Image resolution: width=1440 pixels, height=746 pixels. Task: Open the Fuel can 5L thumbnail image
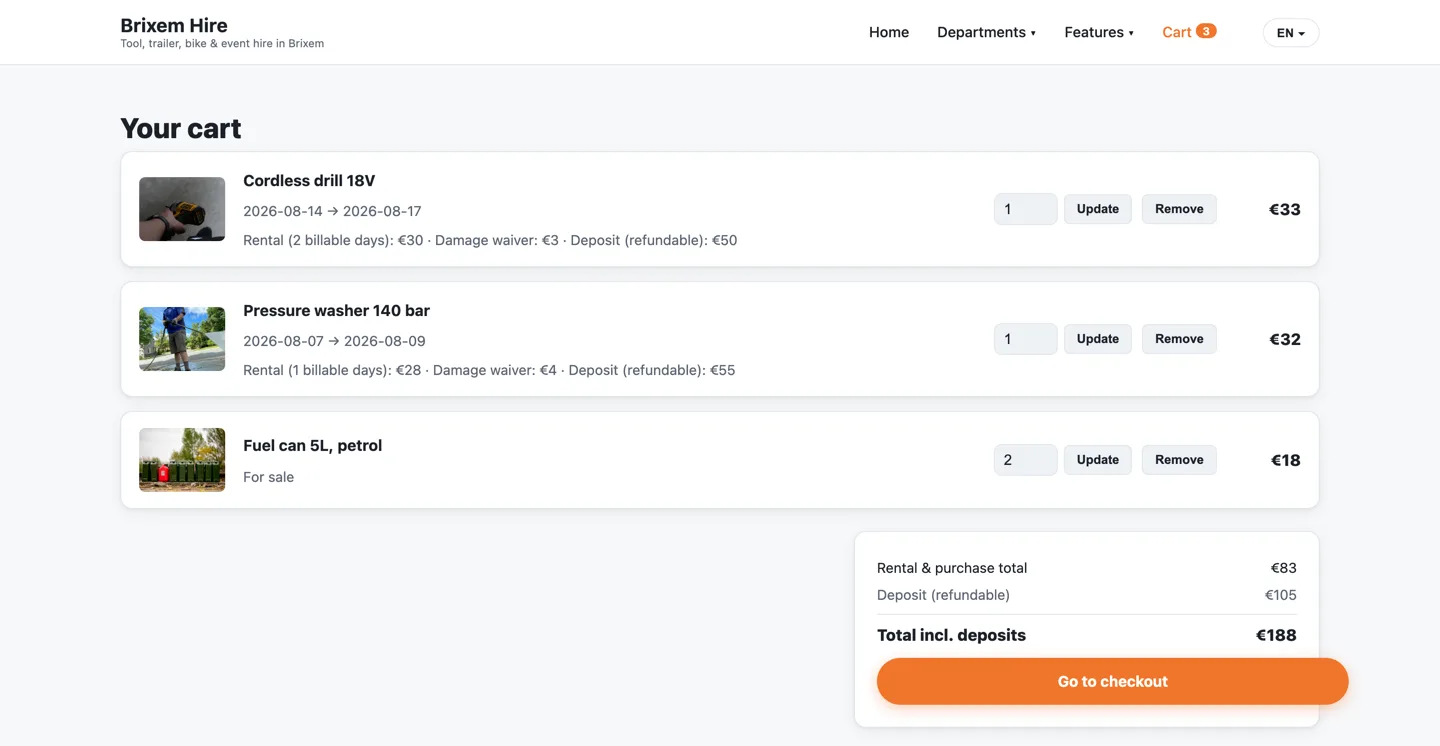(182, 460)
